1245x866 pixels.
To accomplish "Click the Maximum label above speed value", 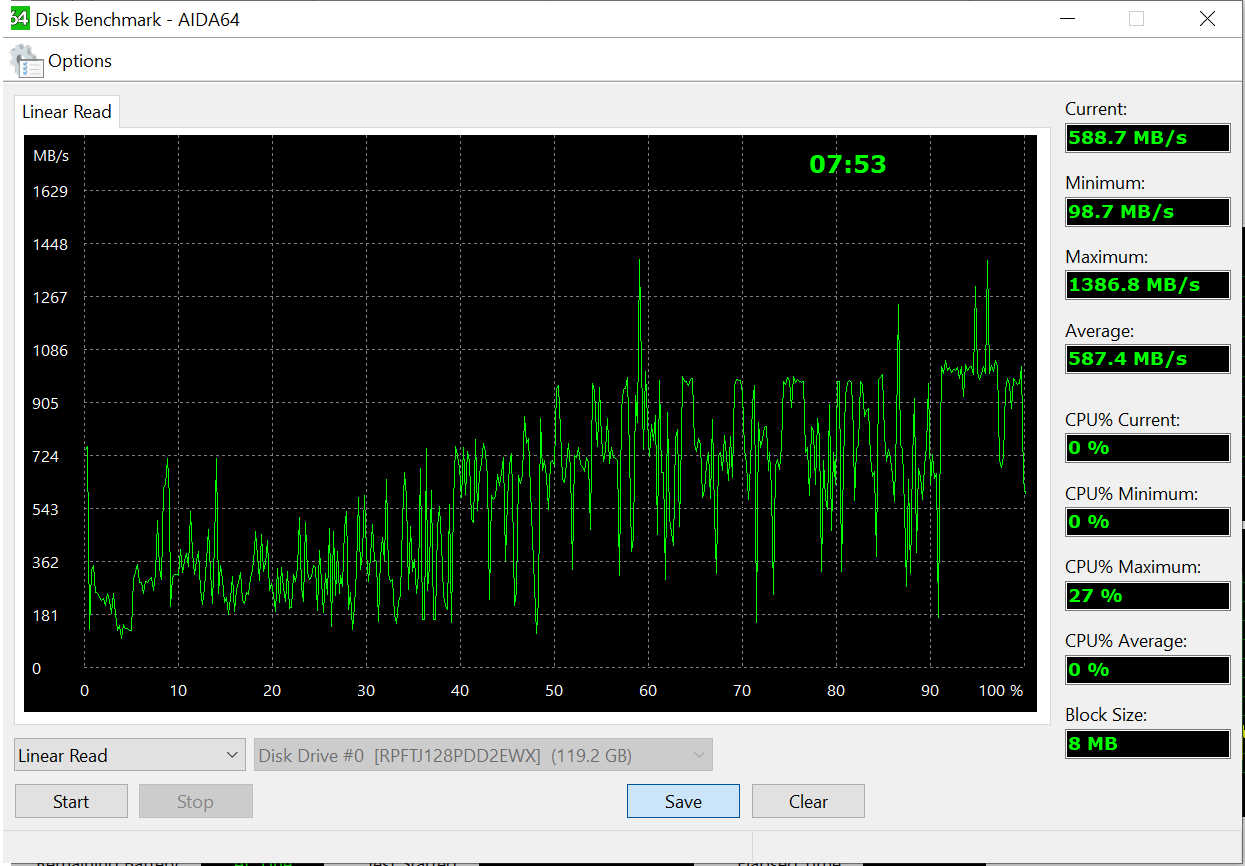I will pos(1106,257).
